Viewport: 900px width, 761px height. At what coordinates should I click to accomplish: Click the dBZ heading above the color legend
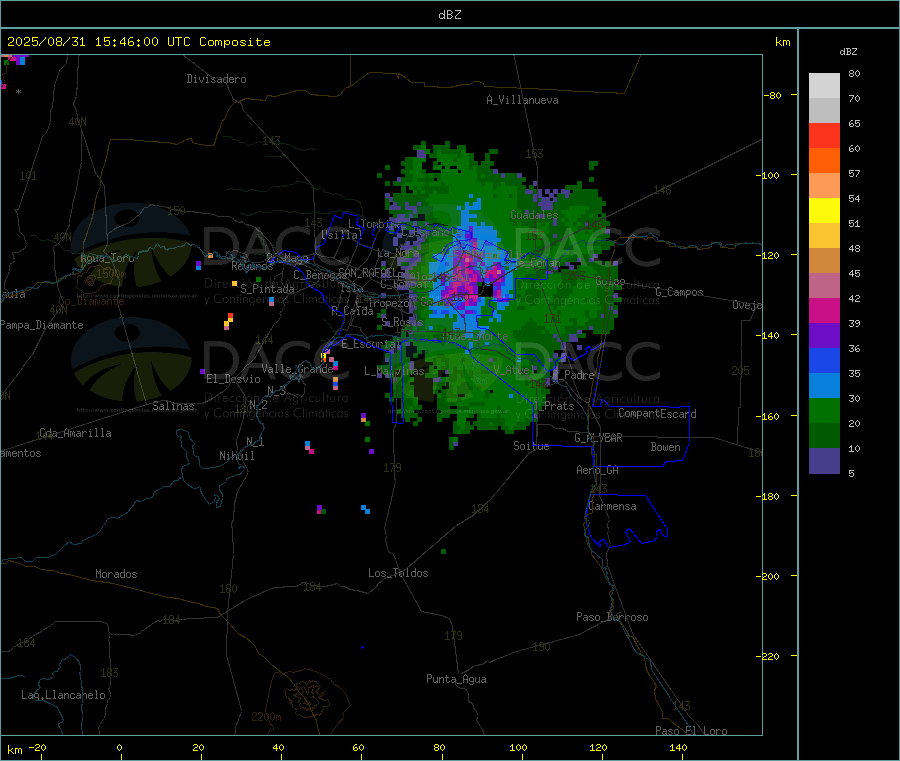pyautogui.click(x=848, y=52)
